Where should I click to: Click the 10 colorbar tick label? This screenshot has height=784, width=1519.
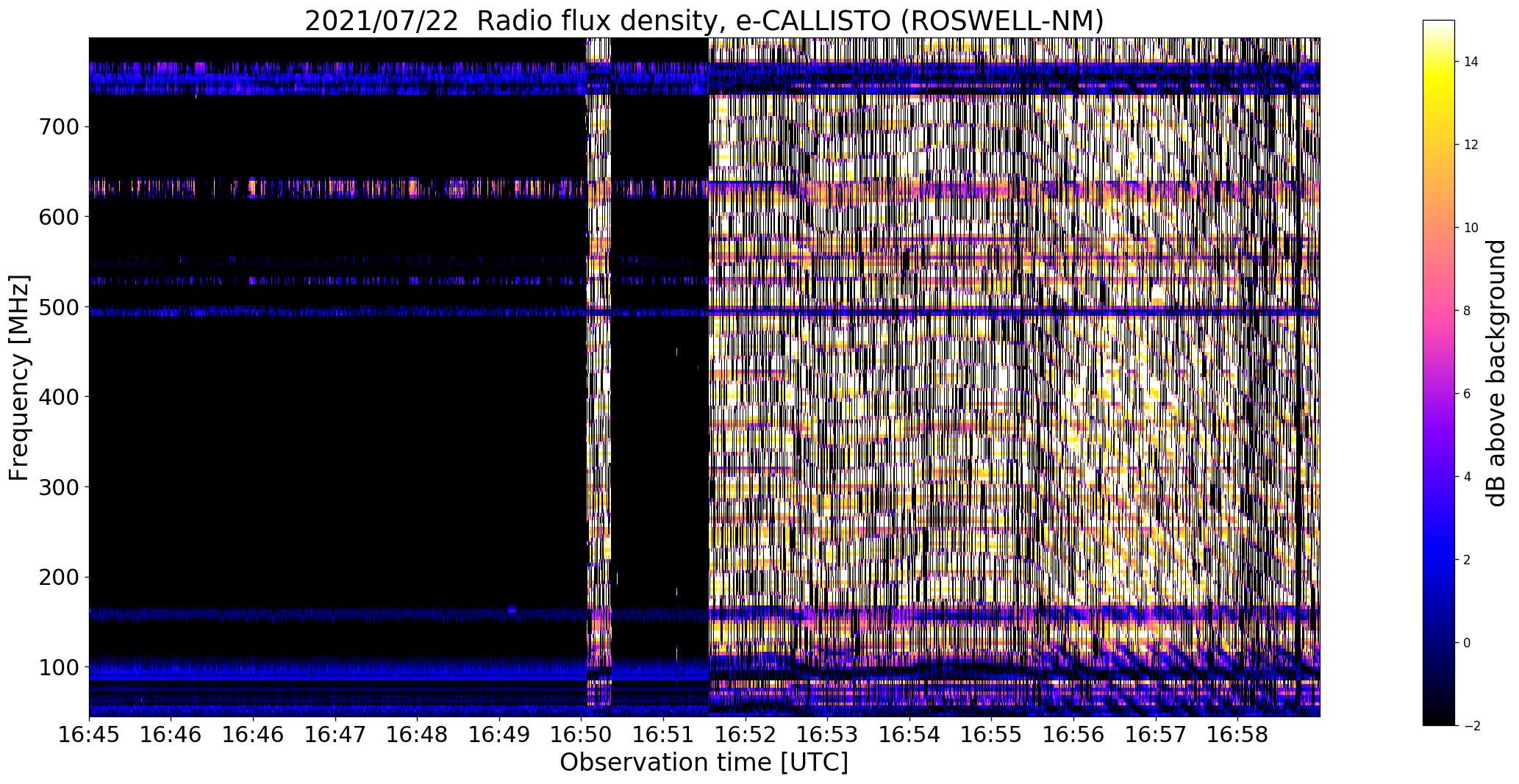click(x=1470, y=228)
